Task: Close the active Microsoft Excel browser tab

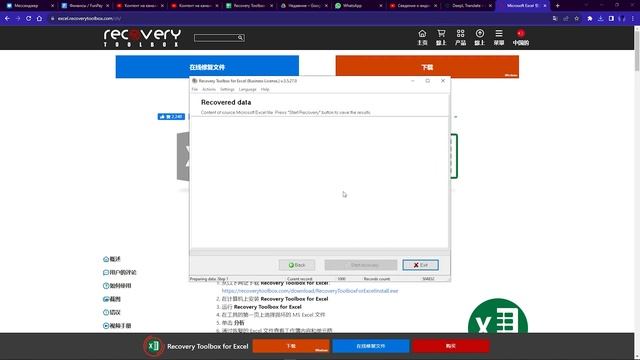Action: [544, 6]
